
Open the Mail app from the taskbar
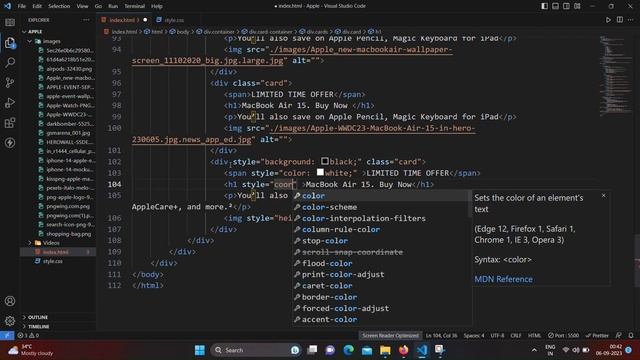[367, 350]
